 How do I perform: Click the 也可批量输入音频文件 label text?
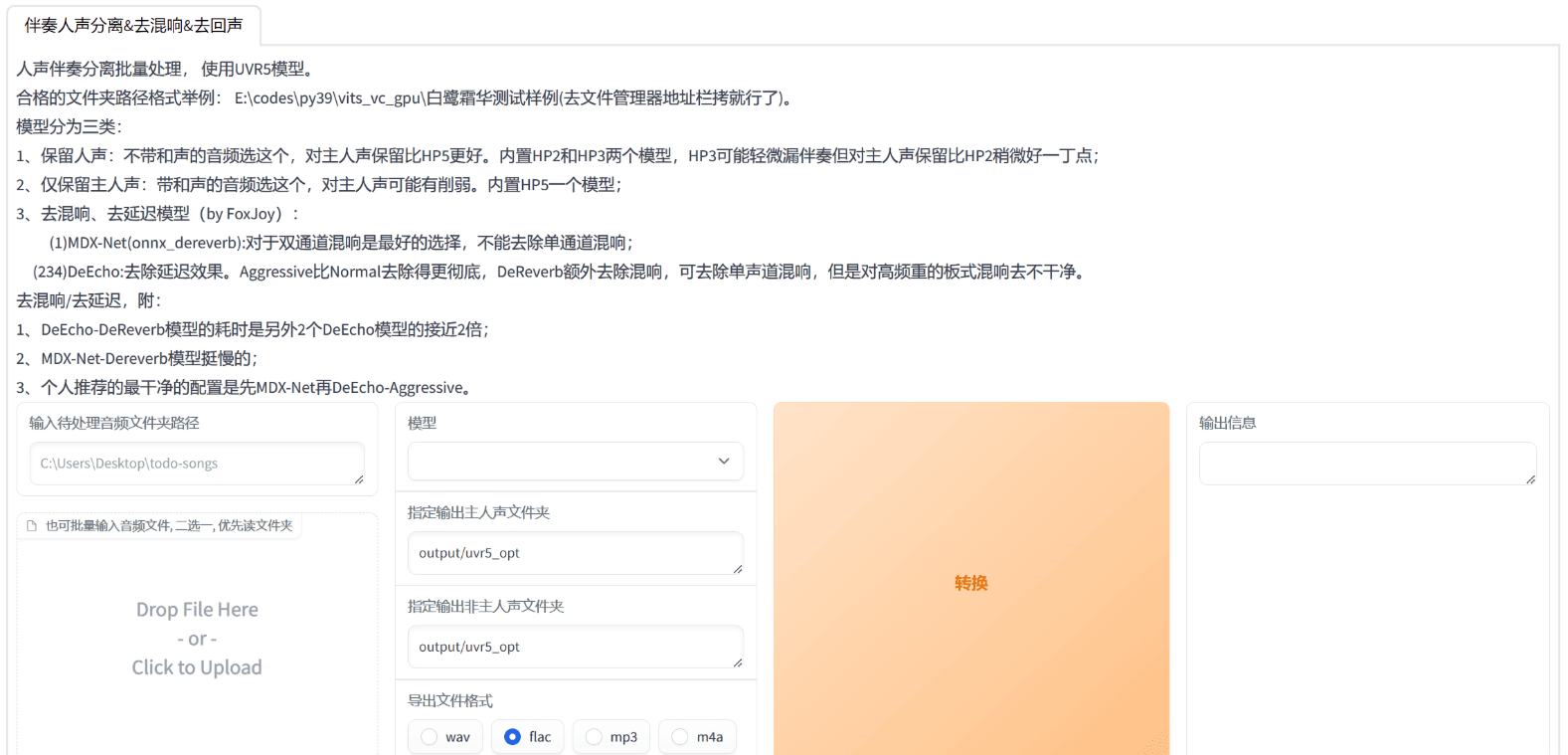pos(169,526)
